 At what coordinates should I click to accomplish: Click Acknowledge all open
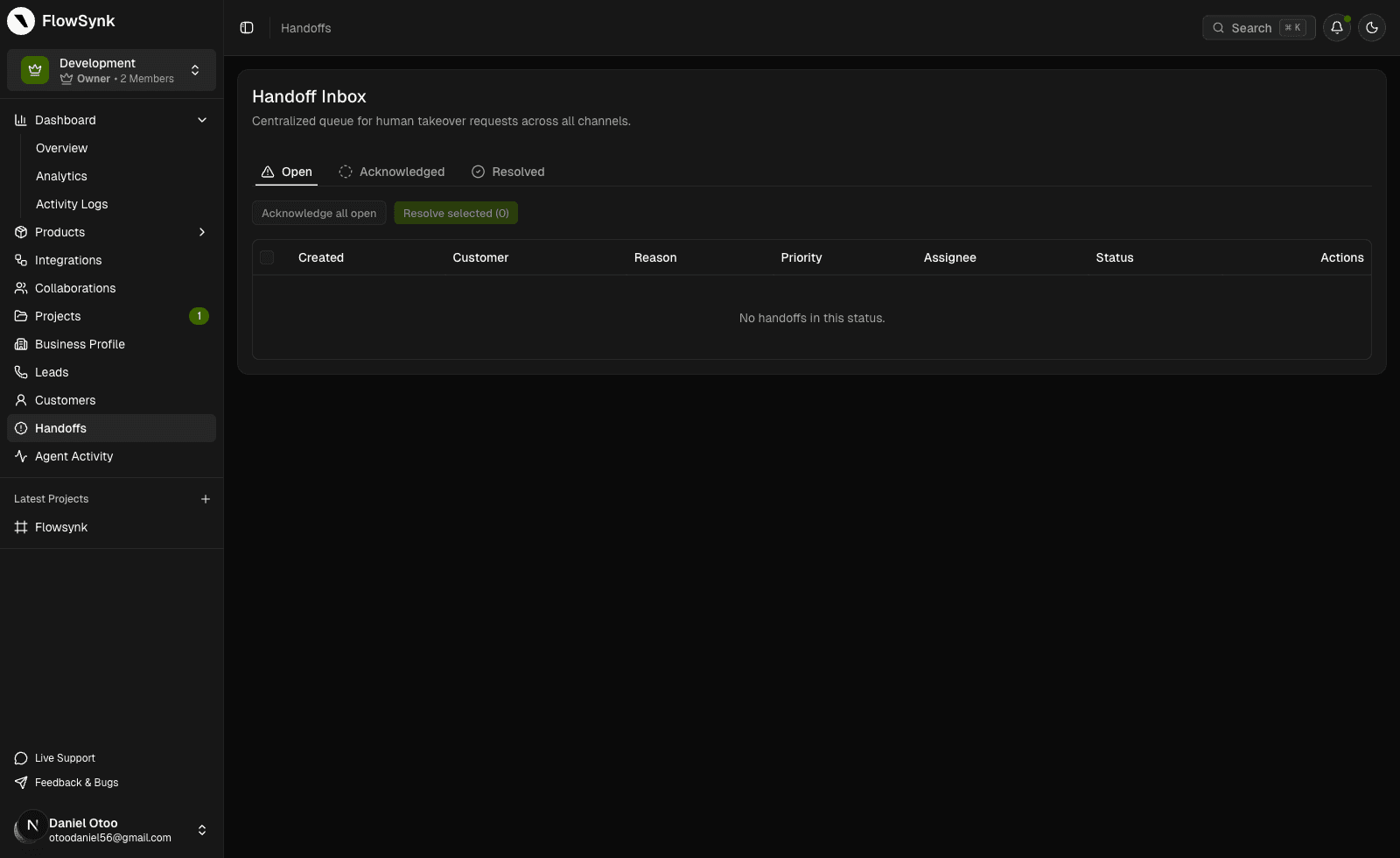click(x=318, y=213)
